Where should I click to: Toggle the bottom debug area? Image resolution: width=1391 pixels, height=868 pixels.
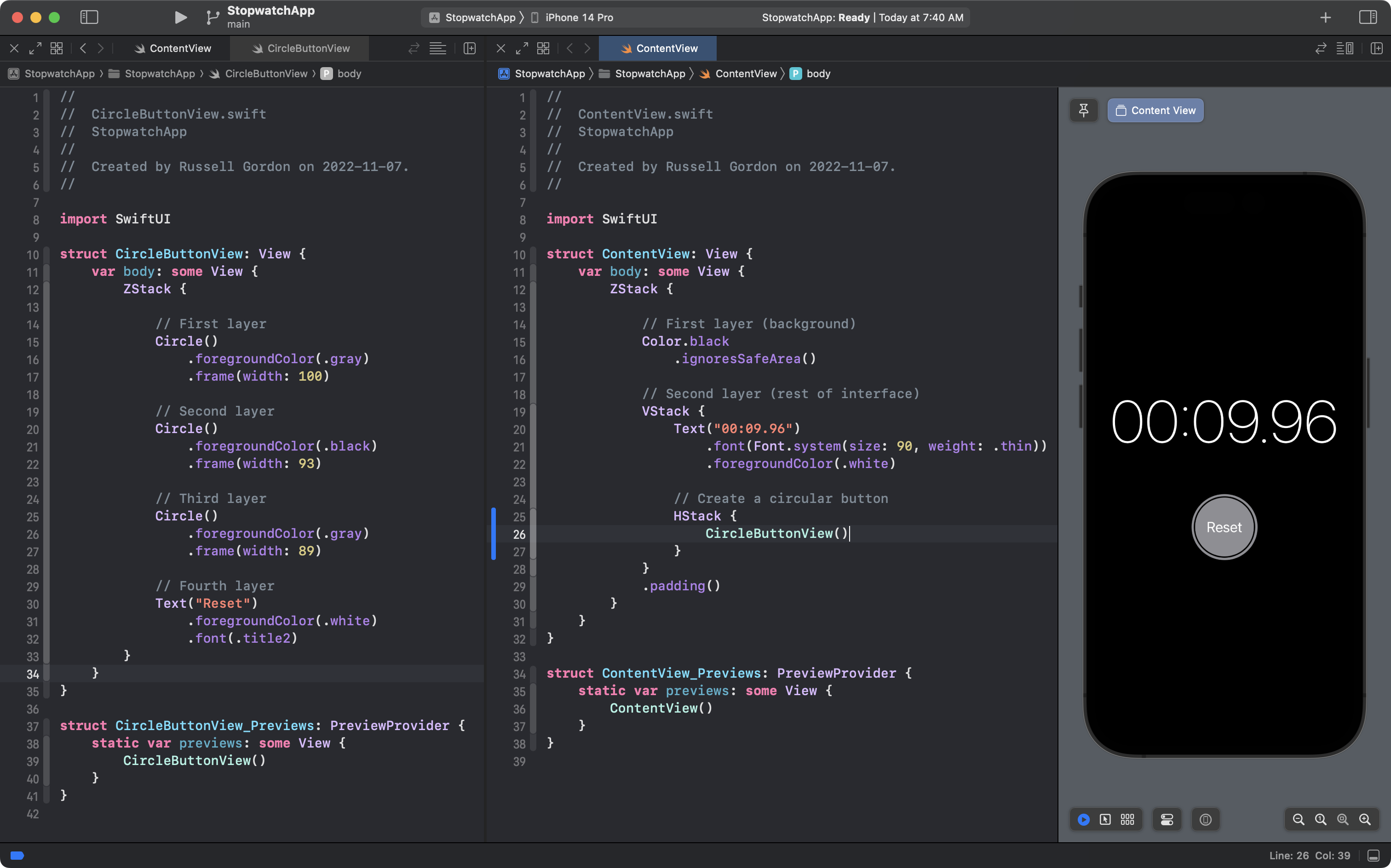[1373, 856]
